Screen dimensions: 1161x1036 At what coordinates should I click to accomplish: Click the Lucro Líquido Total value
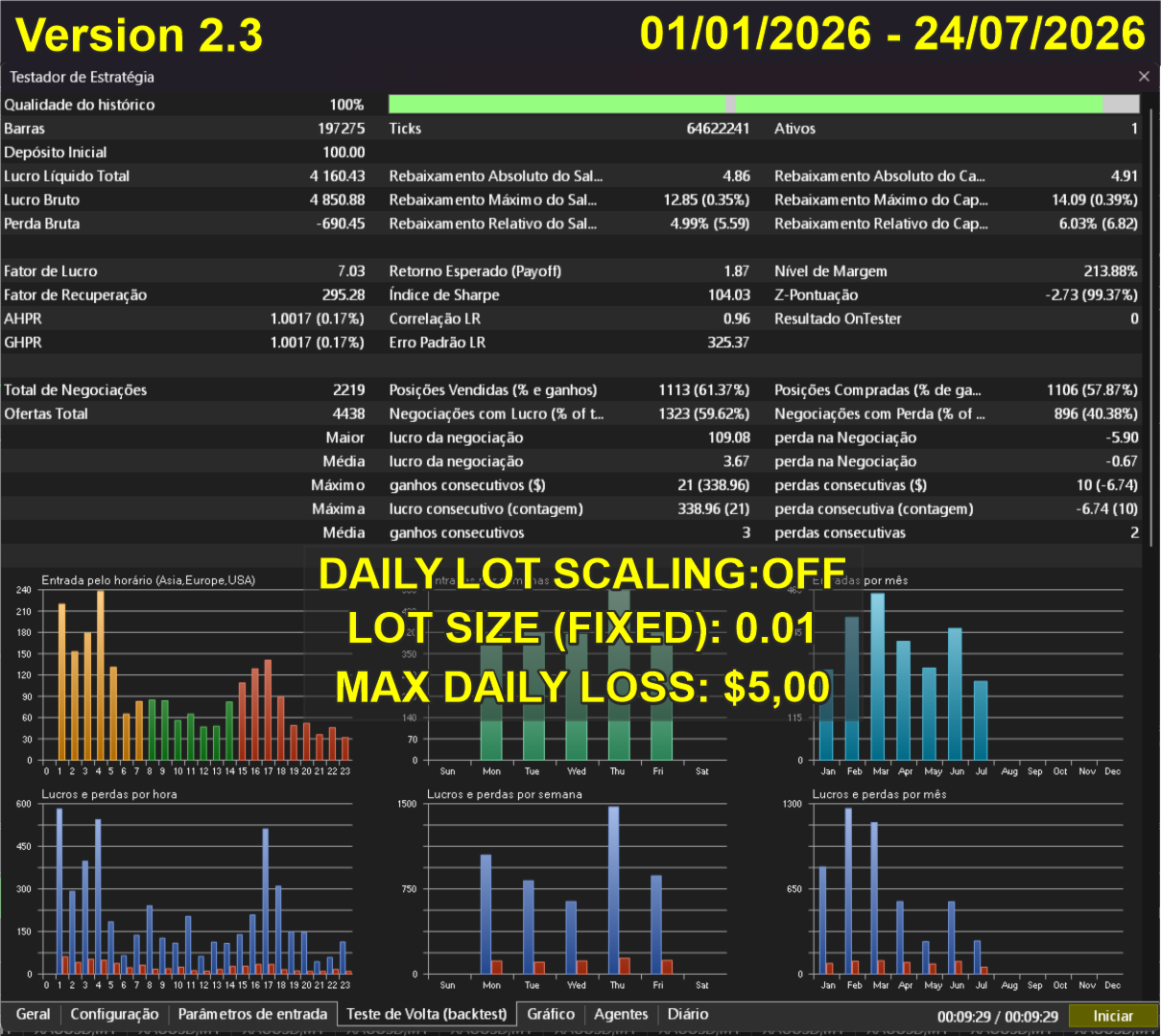(x=337, y=176)
